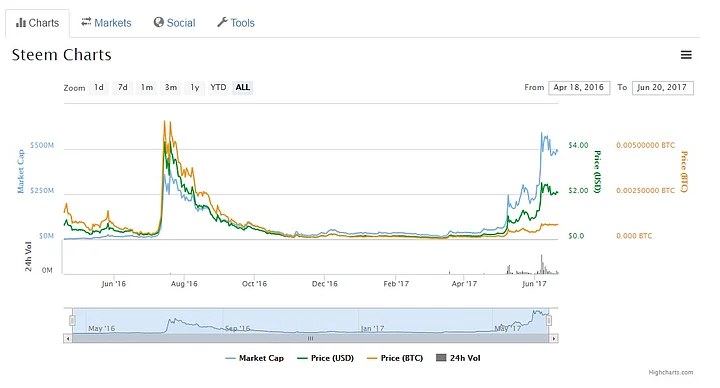Toggle the Price (USD) legend series
720x388 pixels.
click(x=326, y=358)
